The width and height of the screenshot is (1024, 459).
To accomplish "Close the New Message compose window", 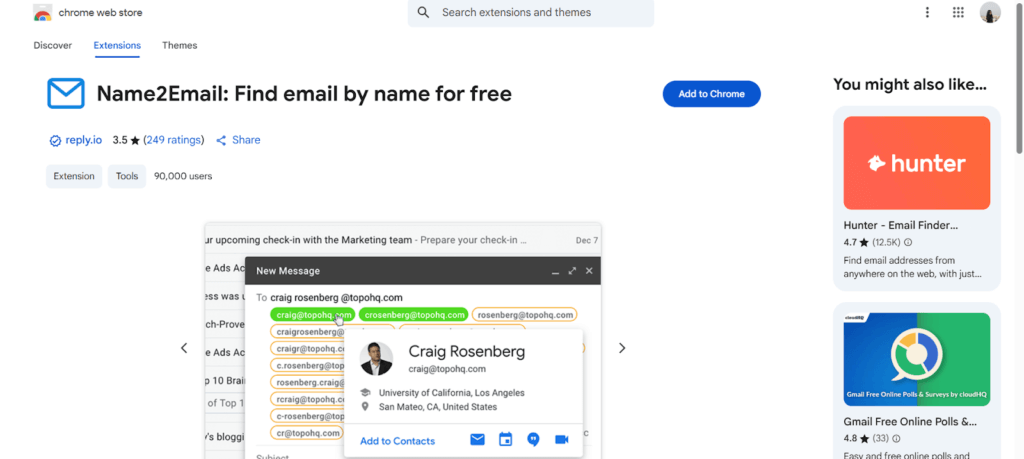I will click(589, 271).
